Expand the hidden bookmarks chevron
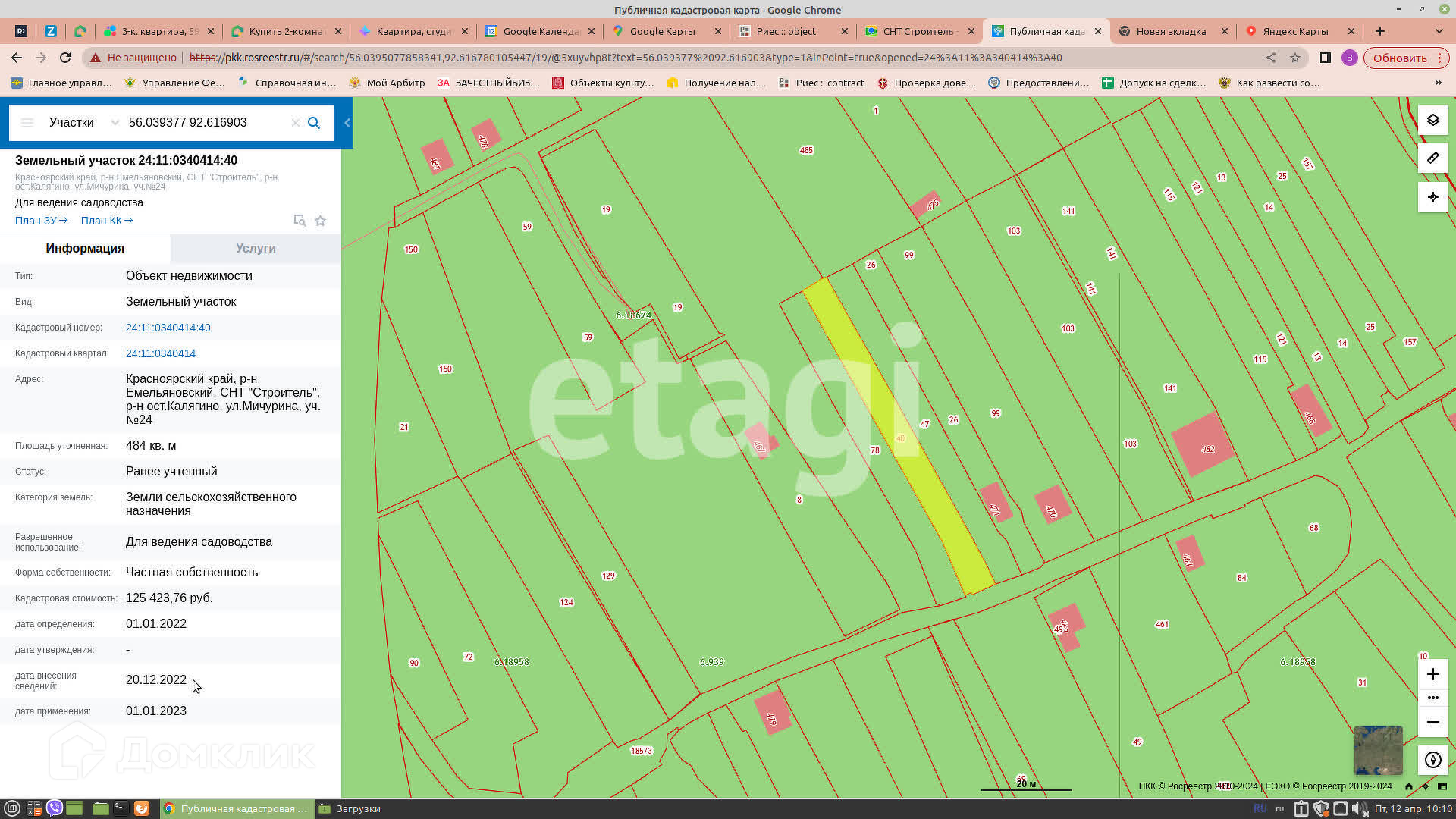The image size is (1456, 819). 1438,83
